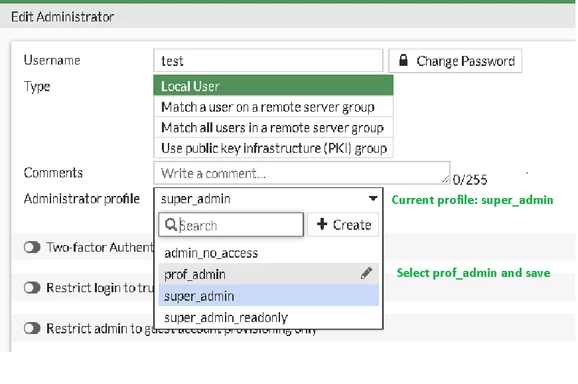Select Local User type option
The image size is (578, 384).
tap(273, 86)
